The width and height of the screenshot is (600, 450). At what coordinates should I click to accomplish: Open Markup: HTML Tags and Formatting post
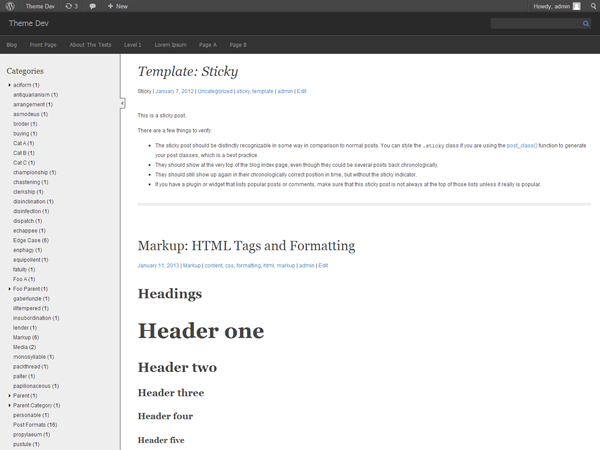(245, 246)
